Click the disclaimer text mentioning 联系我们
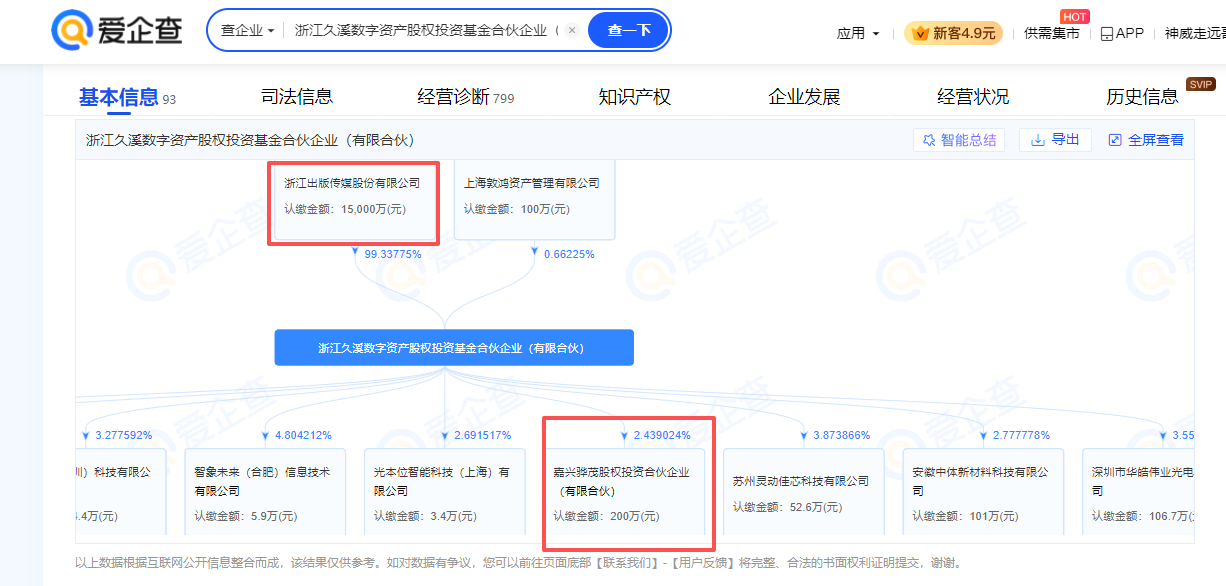 coord(518,563)
